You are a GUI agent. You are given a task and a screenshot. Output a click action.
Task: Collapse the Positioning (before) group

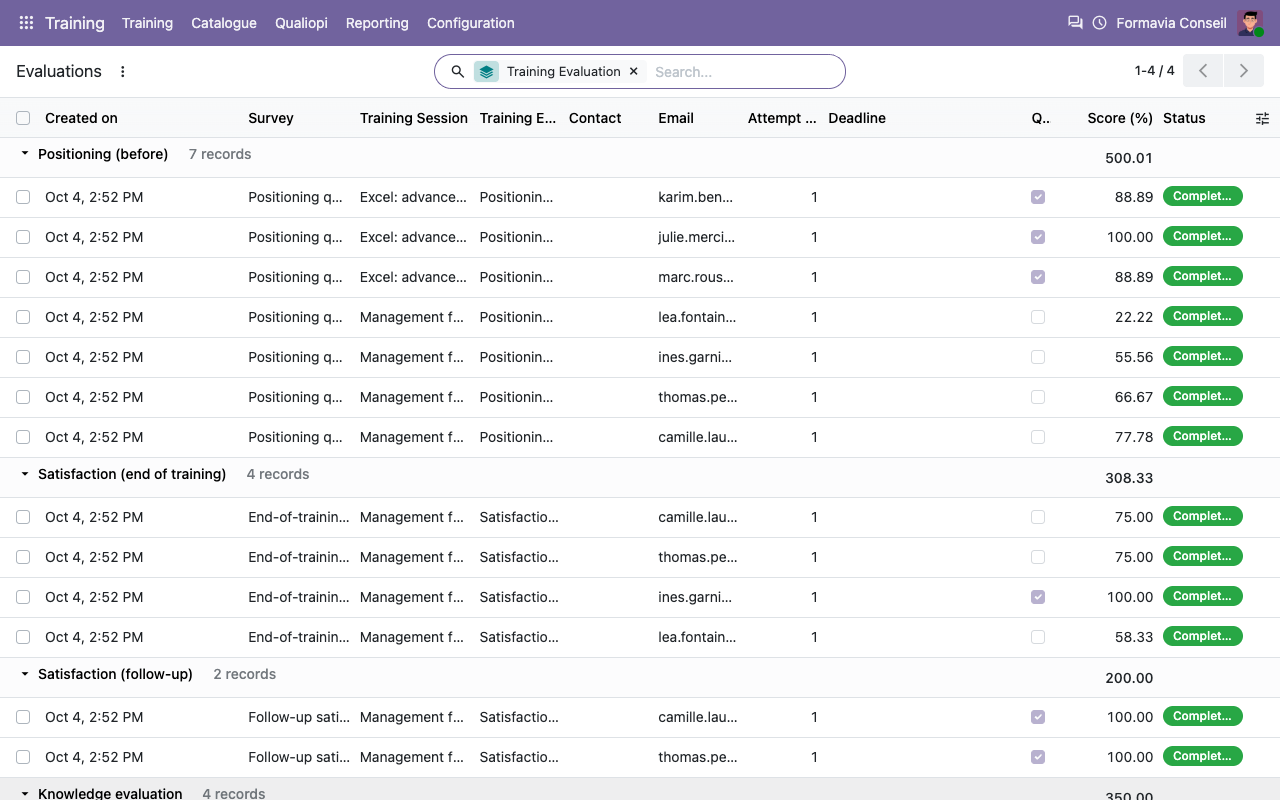coord(25,154)
